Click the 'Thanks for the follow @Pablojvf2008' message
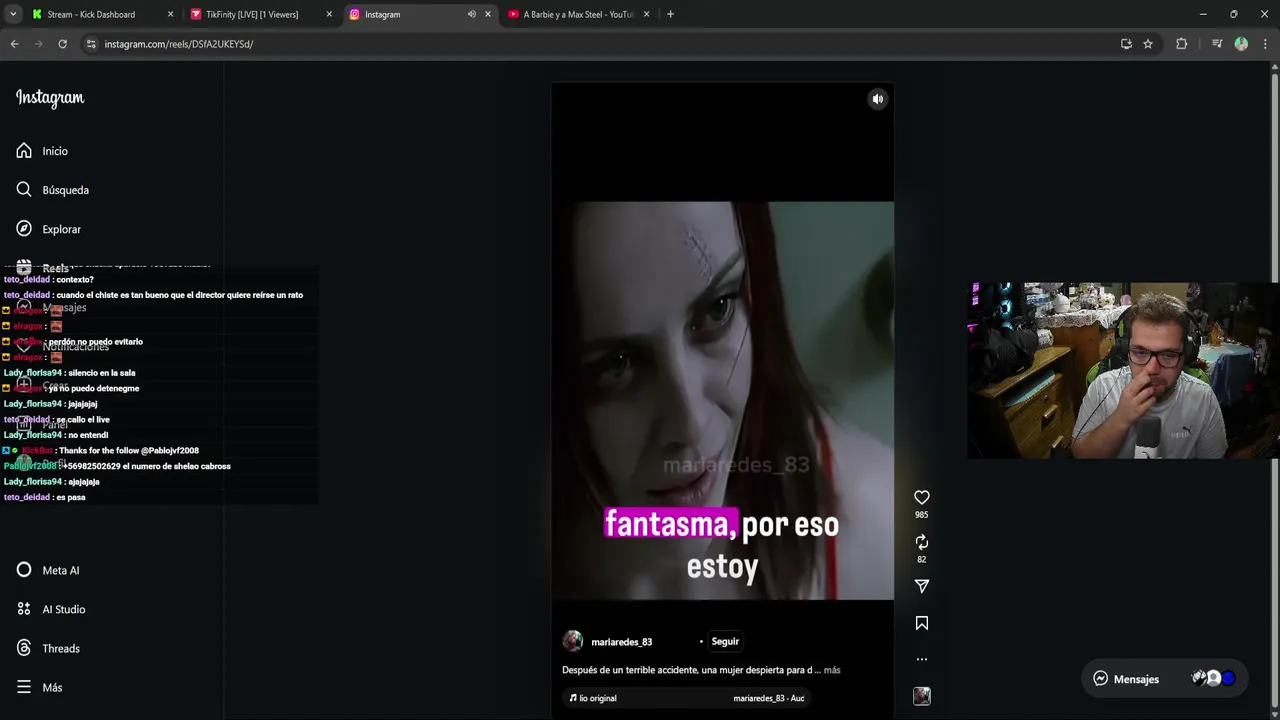Viewport: 1280px width, 720px height. [x=129, y=451]
